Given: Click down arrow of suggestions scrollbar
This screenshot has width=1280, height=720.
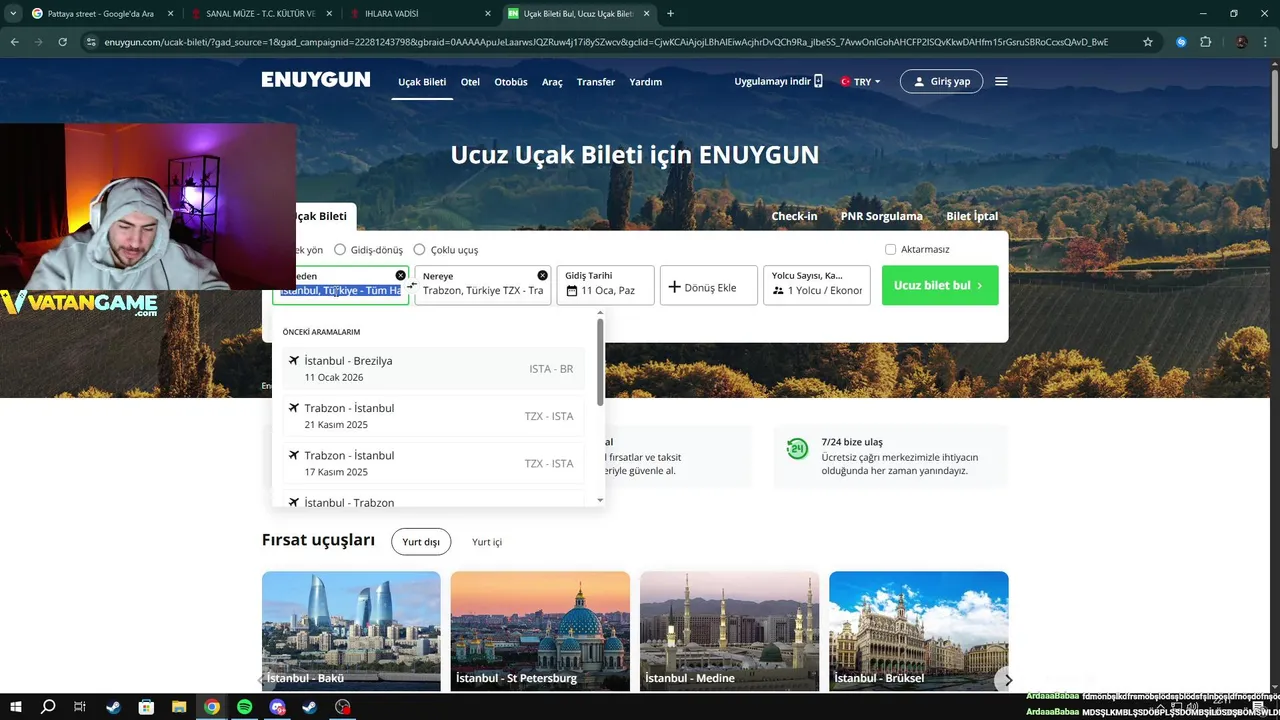Looking at the screenshot, I should click(600, 500).
